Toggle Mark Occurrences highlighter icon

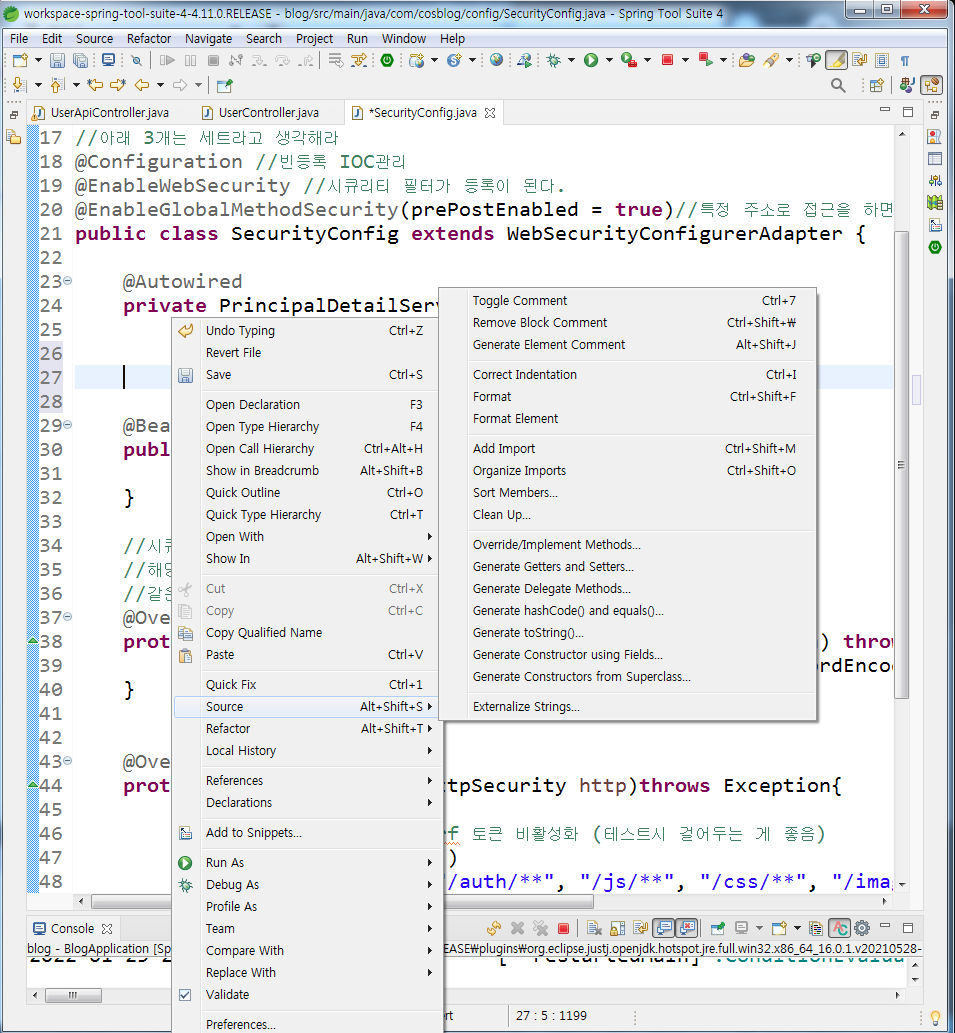(836, 61)
